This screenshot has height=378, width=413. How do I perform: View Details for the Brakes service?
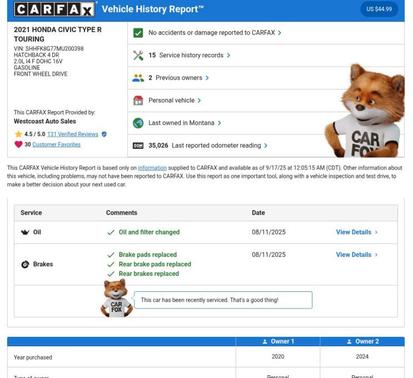(x=357, y=255)
